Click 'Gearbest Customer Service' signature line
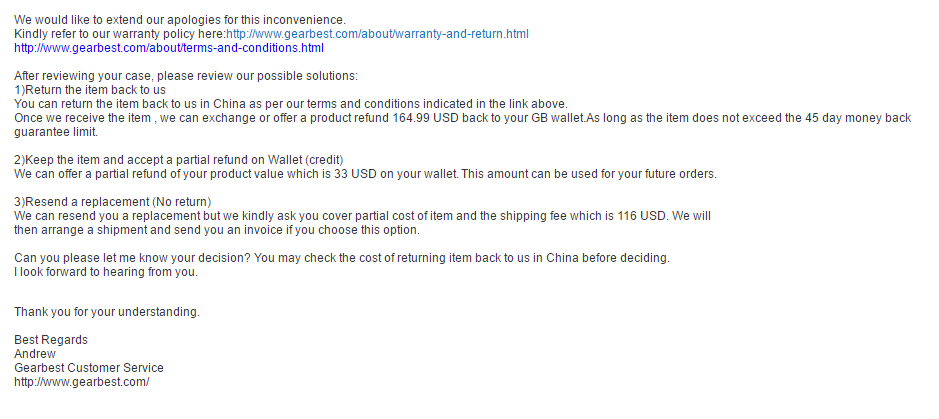This screenshot has height=419, width=939. pos(89,368)
